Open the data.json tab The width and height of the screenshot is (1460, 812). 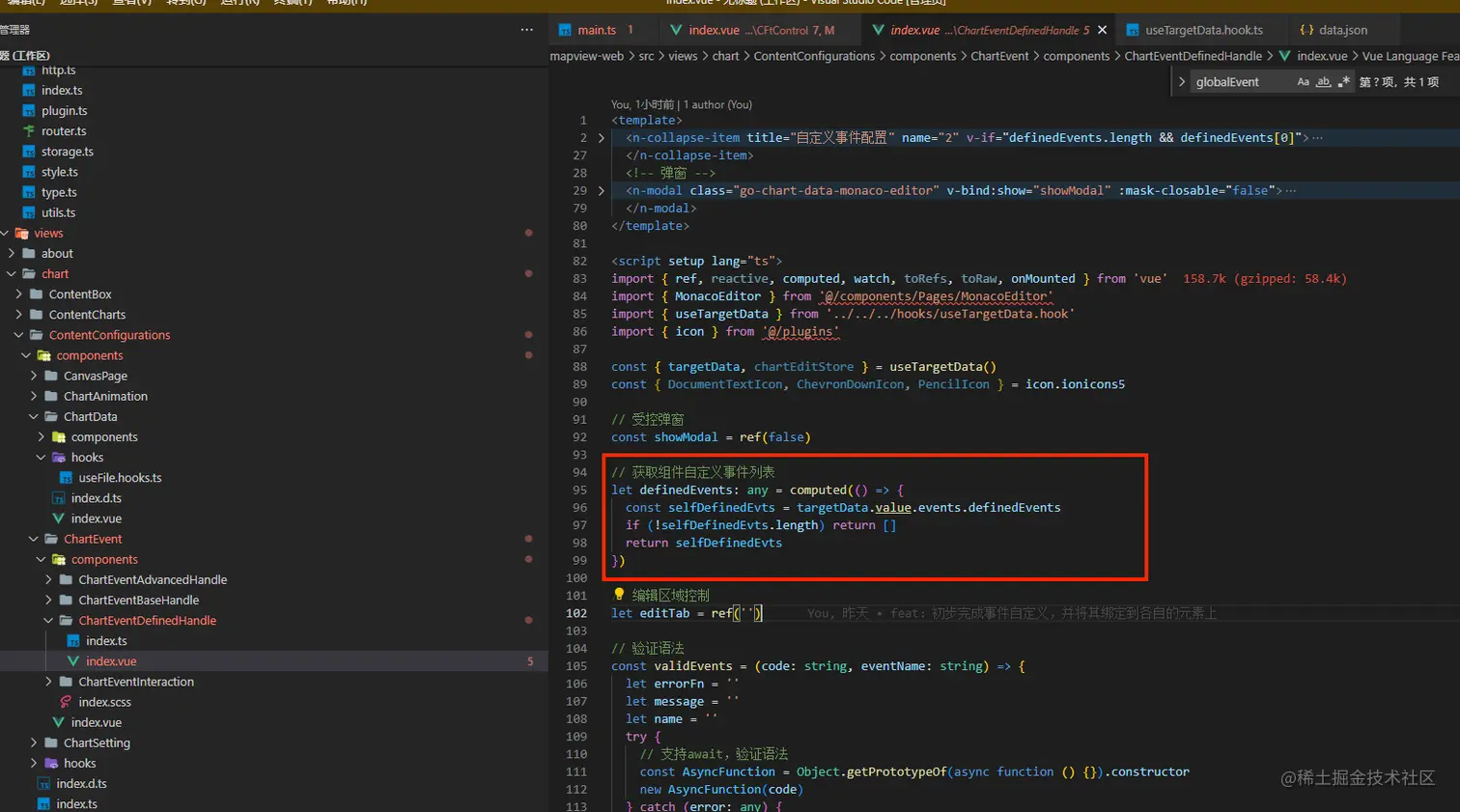[x=1342, y=30]
